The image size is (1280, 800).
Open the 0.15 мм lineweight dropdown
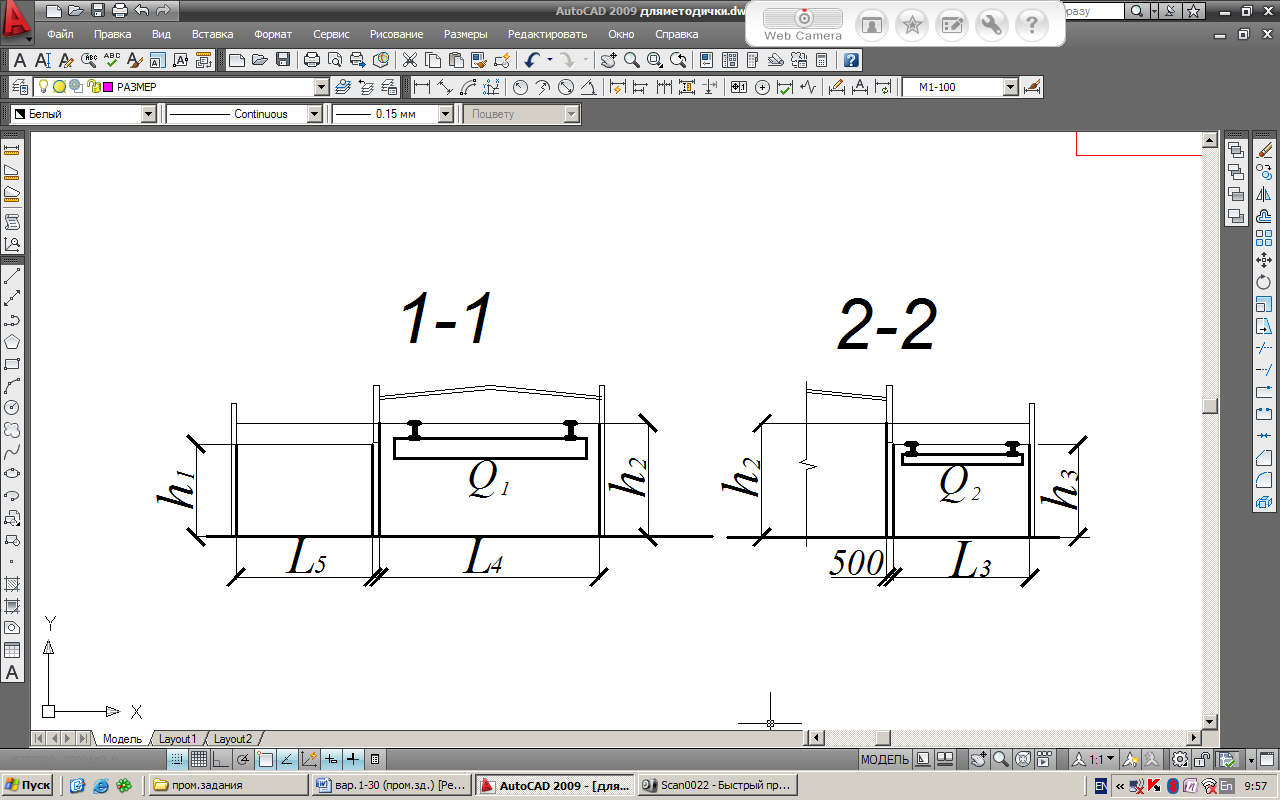click(x=446, y=114)
